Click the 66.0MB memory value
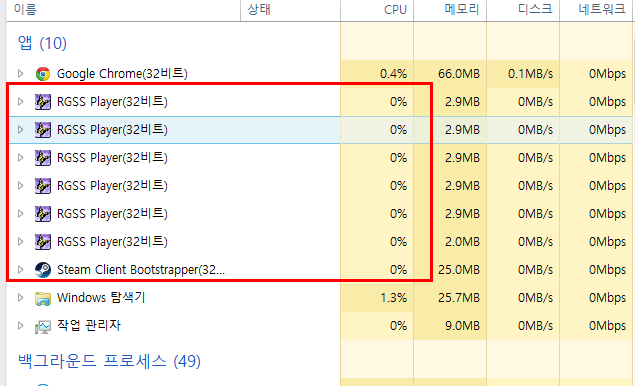This screenshot has height=386, width=635. coord(459,74)
